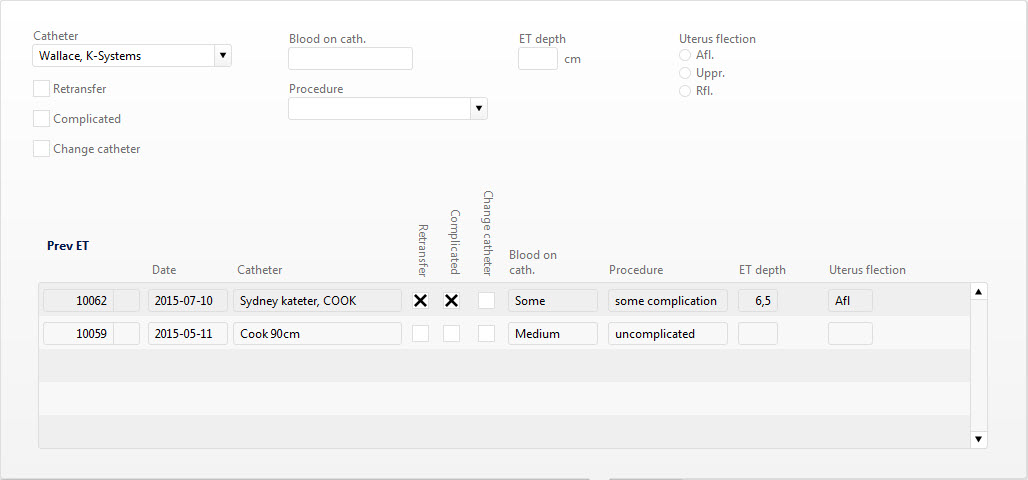Click the Sydney kateter, COOK catheter cell

(317, 301)
